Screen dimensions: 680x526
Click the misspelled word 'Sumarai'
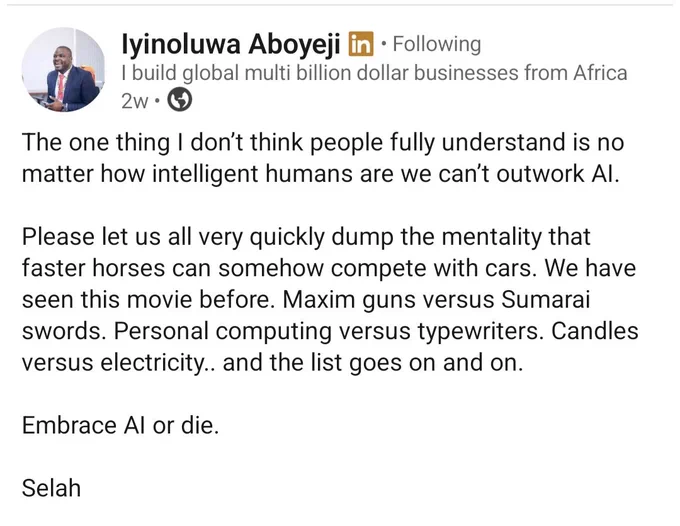pos(546,300)
